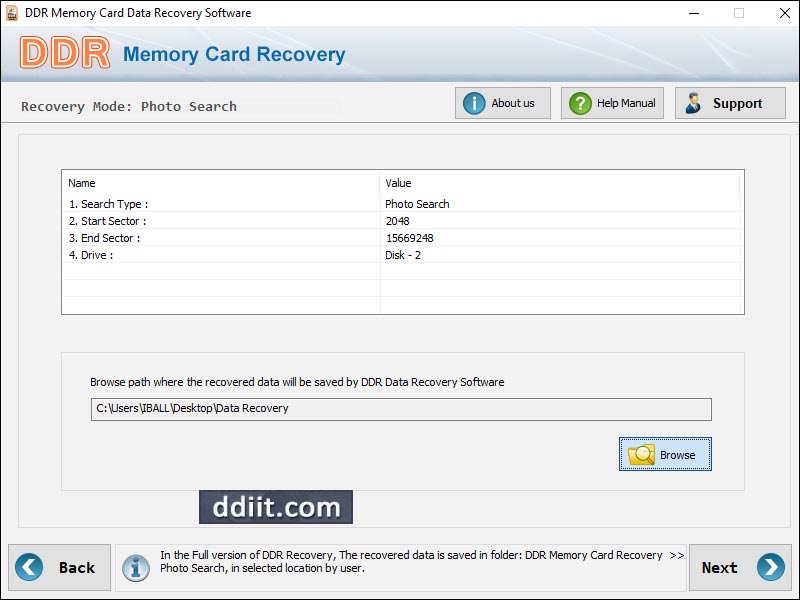
Task: Click the green question mark Help Manual icon
Action: 581,102
